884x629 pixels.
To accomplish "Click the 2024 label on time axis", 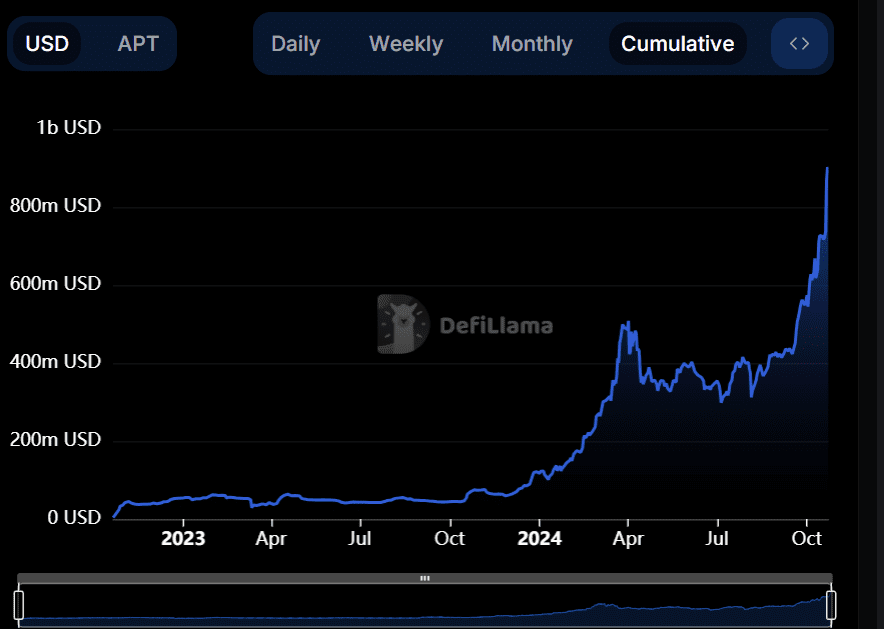I will pos(538,539).
